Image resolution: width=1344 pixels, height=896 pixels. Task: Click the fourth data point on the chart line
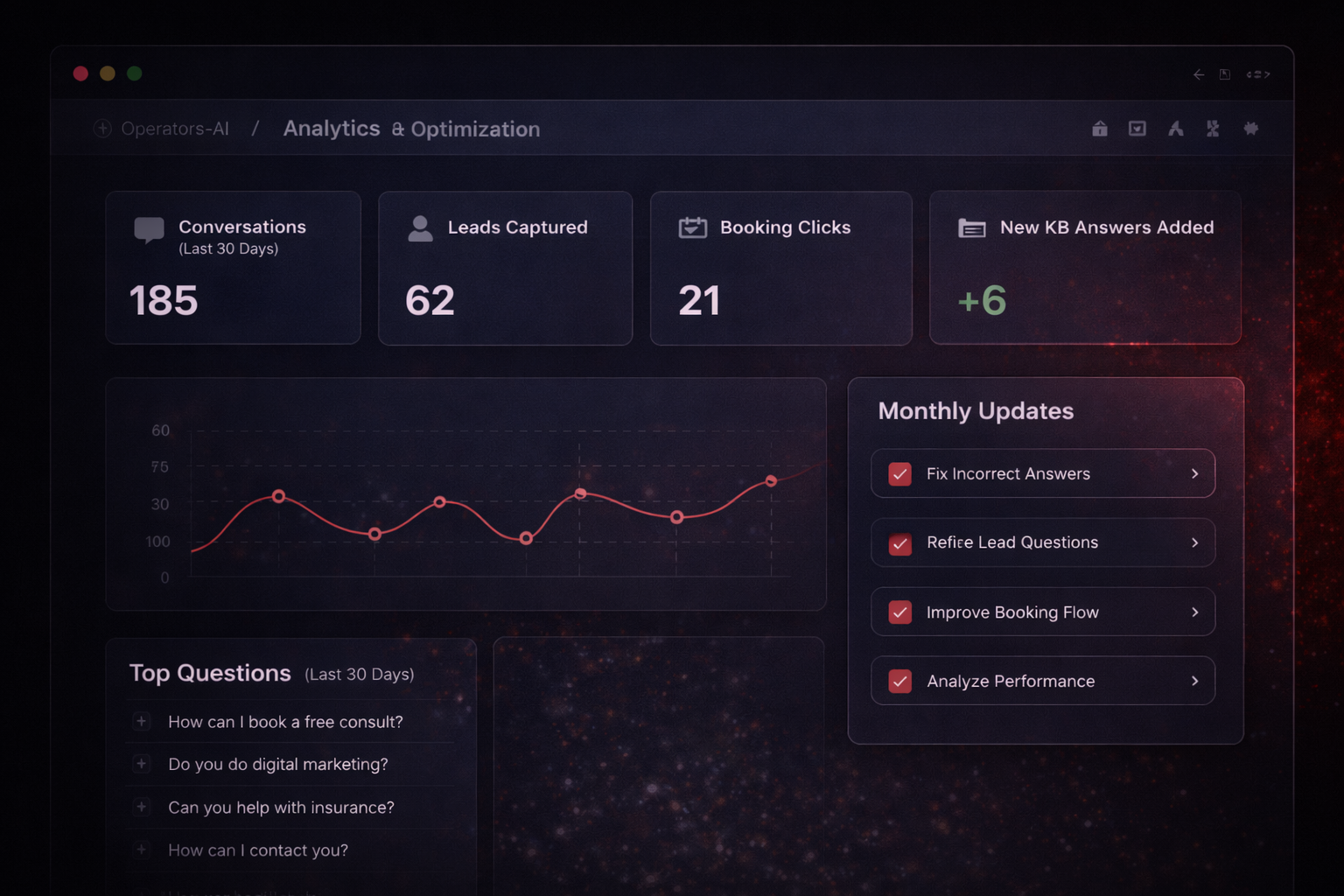click(x=526, y=538)
